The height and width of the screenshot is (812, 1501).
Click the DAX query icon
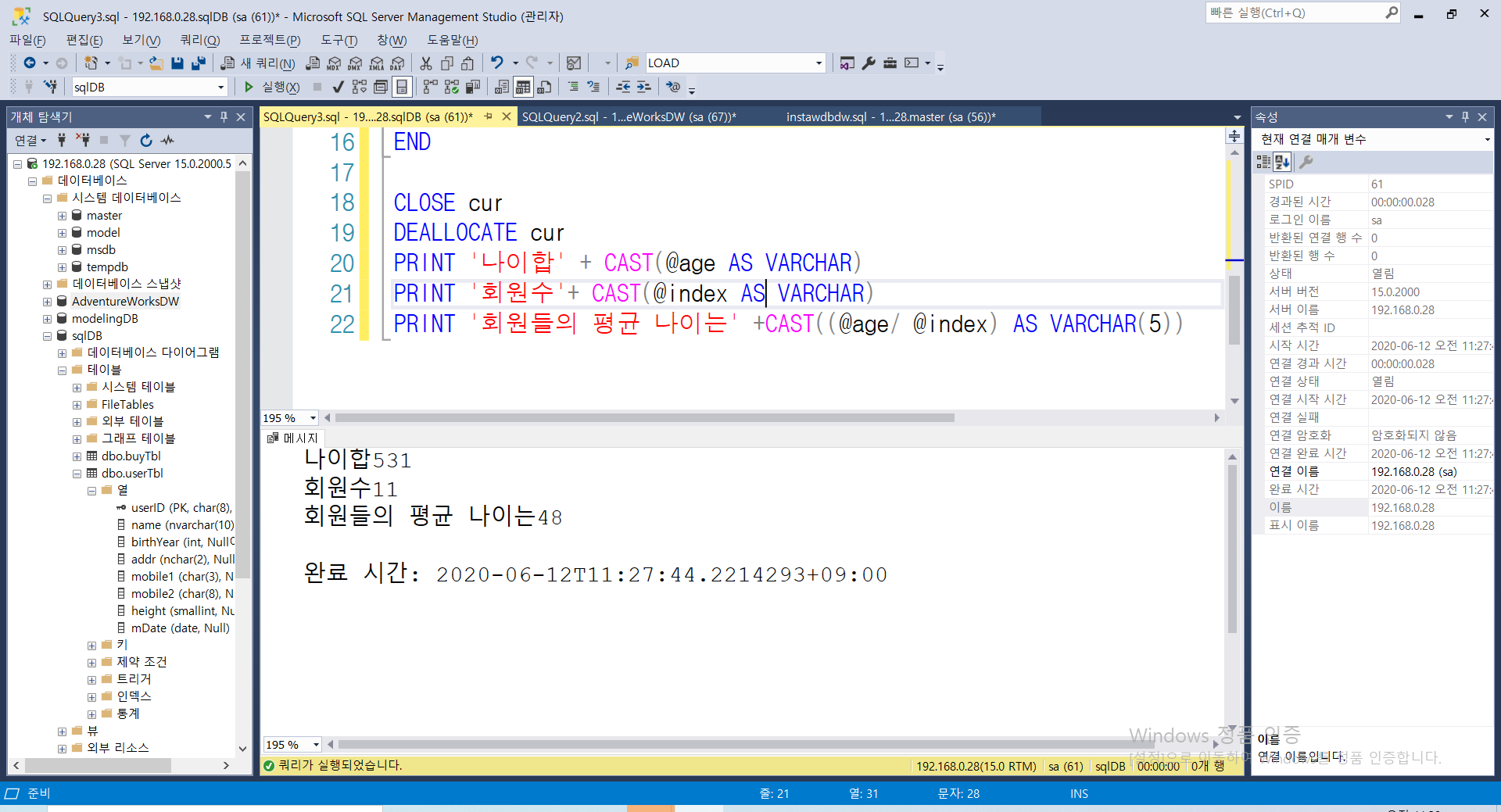click(398, 63)
